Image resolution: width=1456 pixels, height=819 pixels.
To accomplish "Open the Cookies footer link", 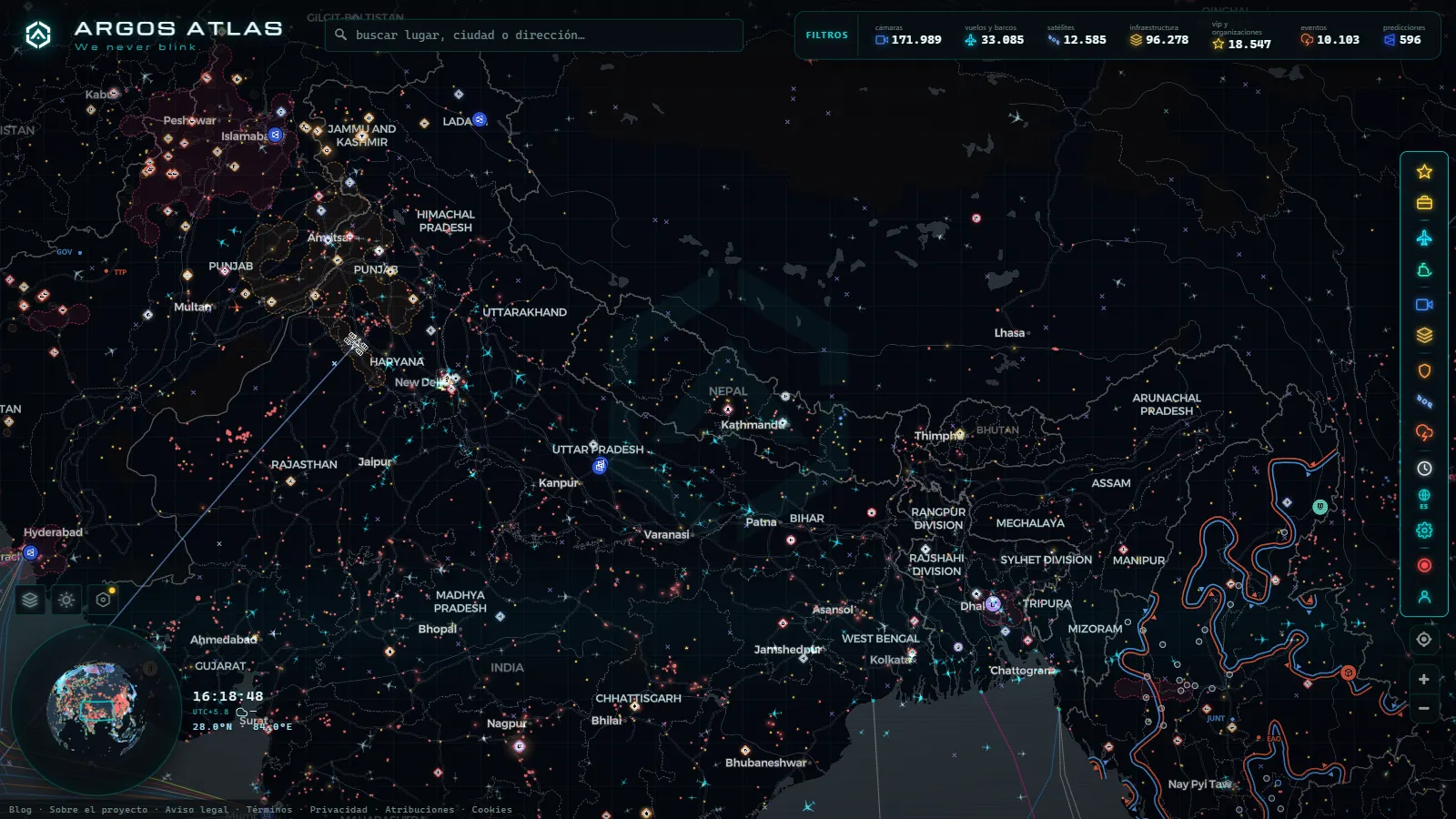I will [491, 810].
